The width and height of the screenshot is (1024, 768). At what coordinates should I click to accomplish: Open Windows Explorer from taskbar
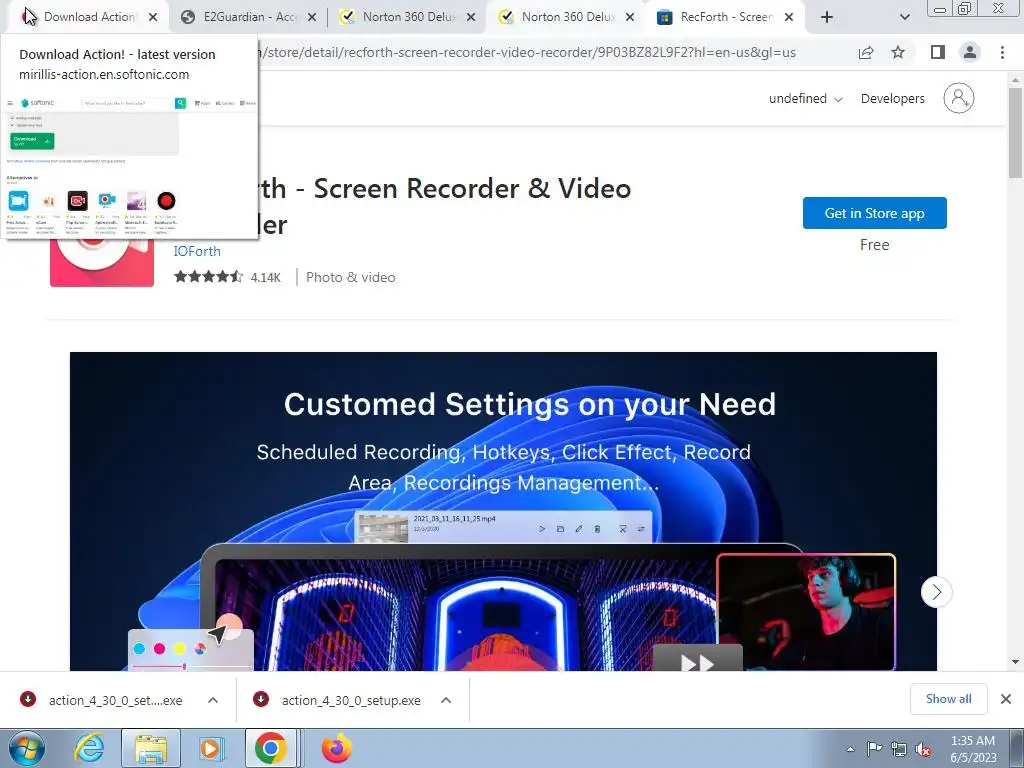point(150,749)
